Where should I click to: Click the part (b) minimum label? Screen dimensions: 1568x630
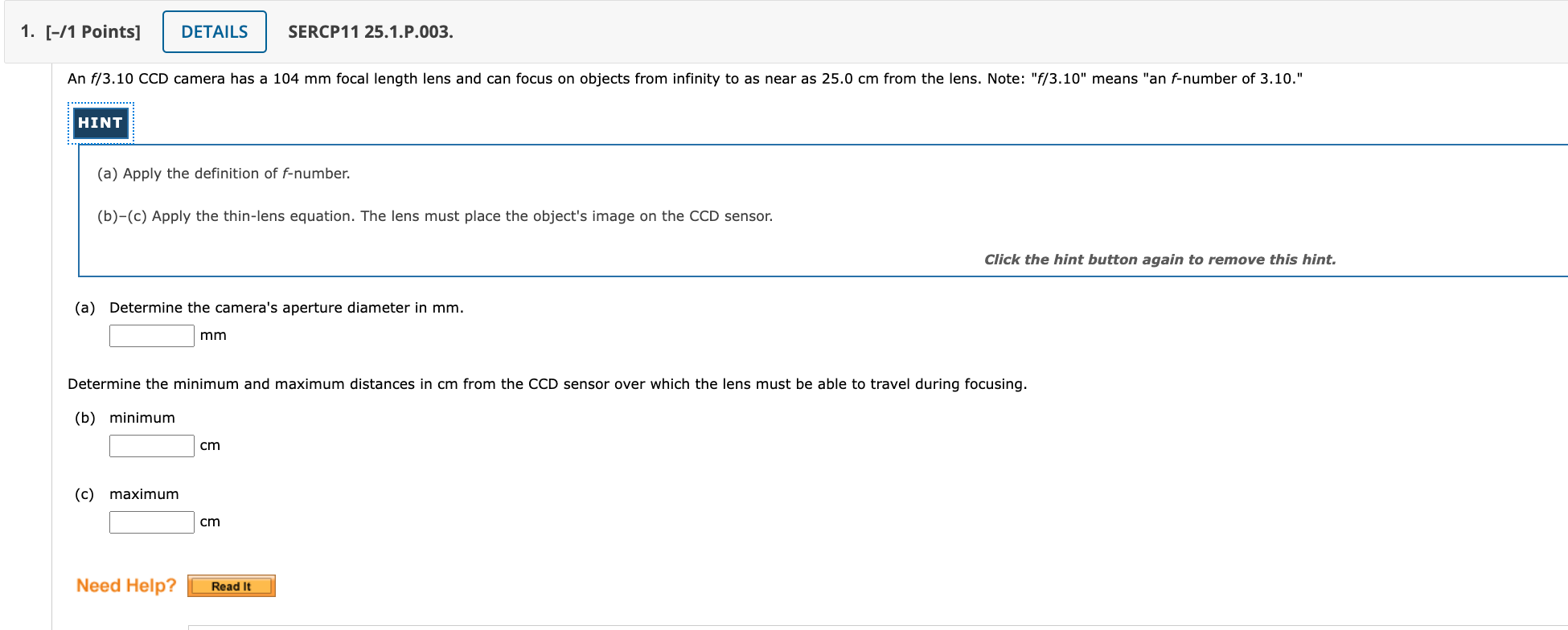(142, 417)
